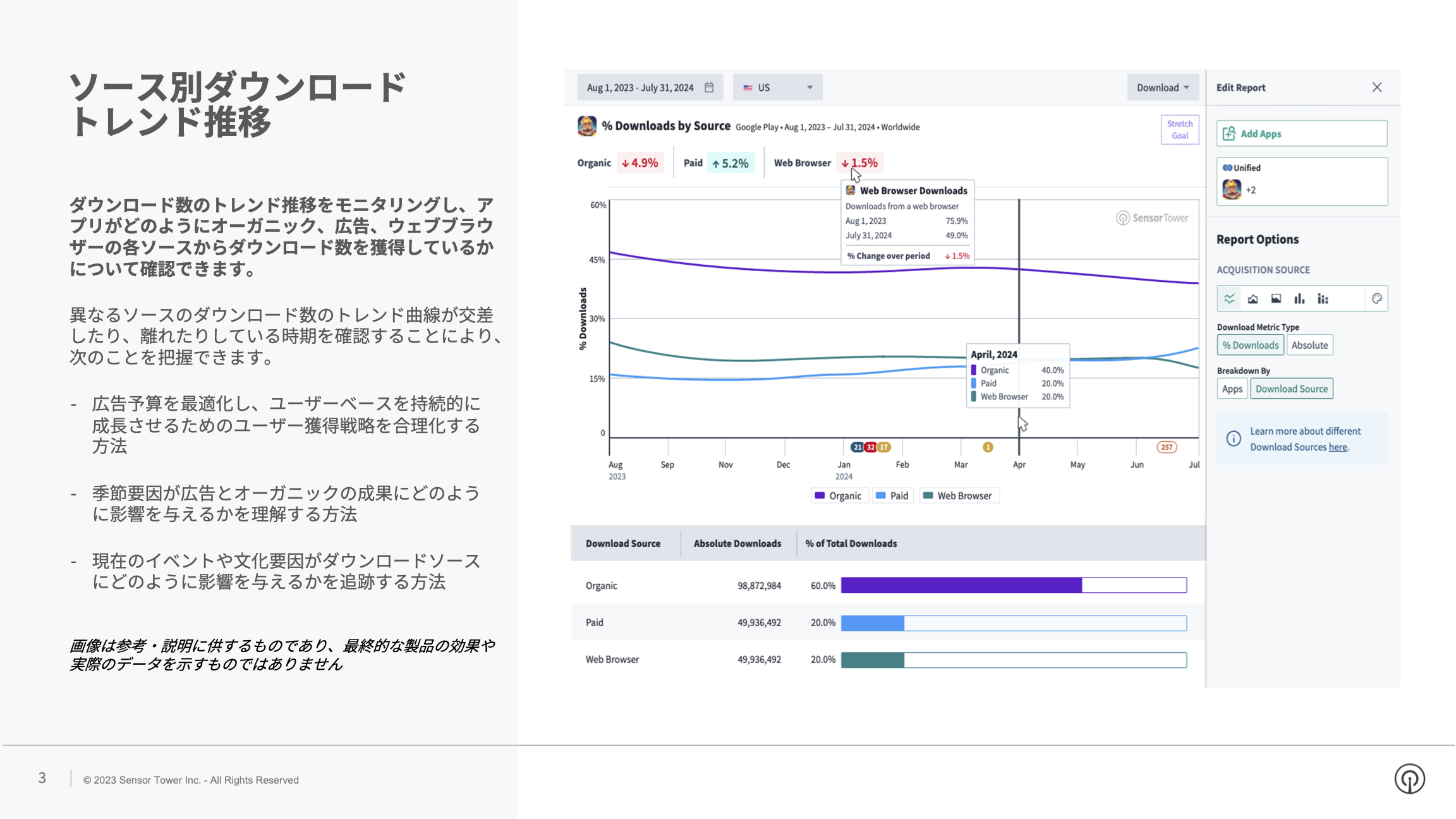The width and height of the screenshot is (1456, 819).
Task: Open the date range picker field
Action: click(640, 87)
